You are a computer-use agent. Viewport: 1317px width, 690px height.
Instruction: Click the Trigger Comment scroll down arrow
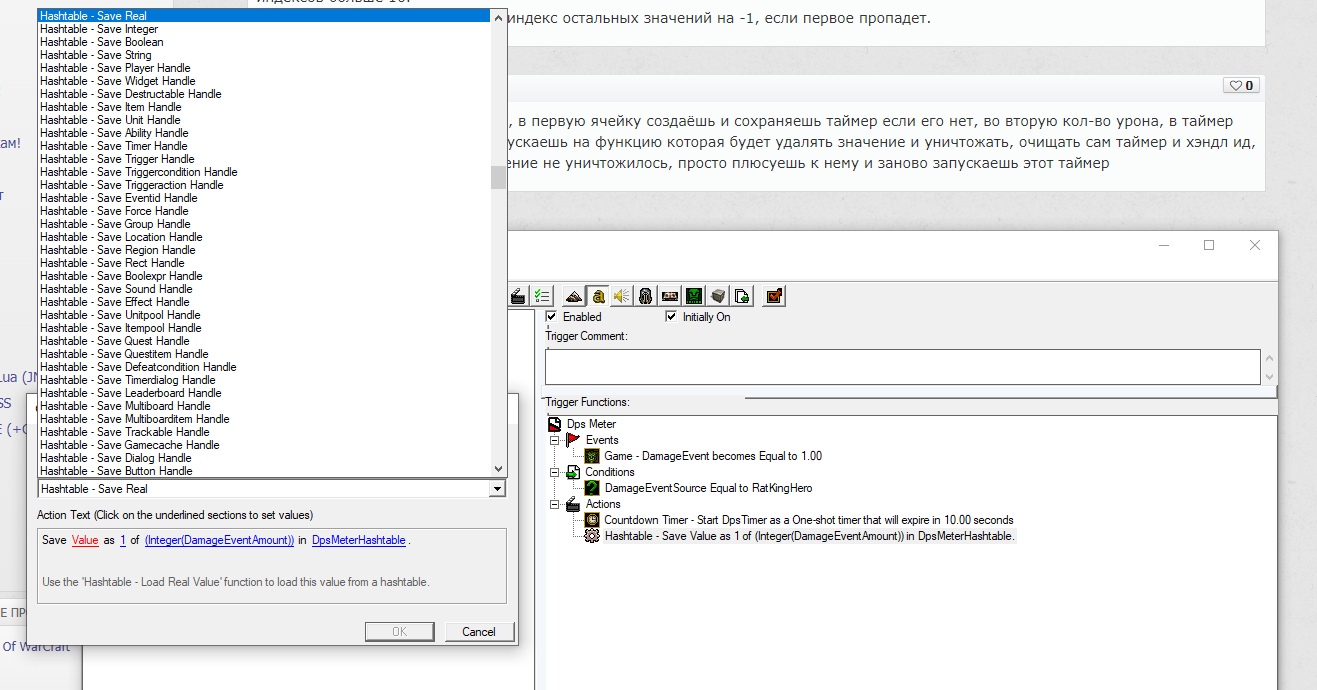tap(1268, 376)
